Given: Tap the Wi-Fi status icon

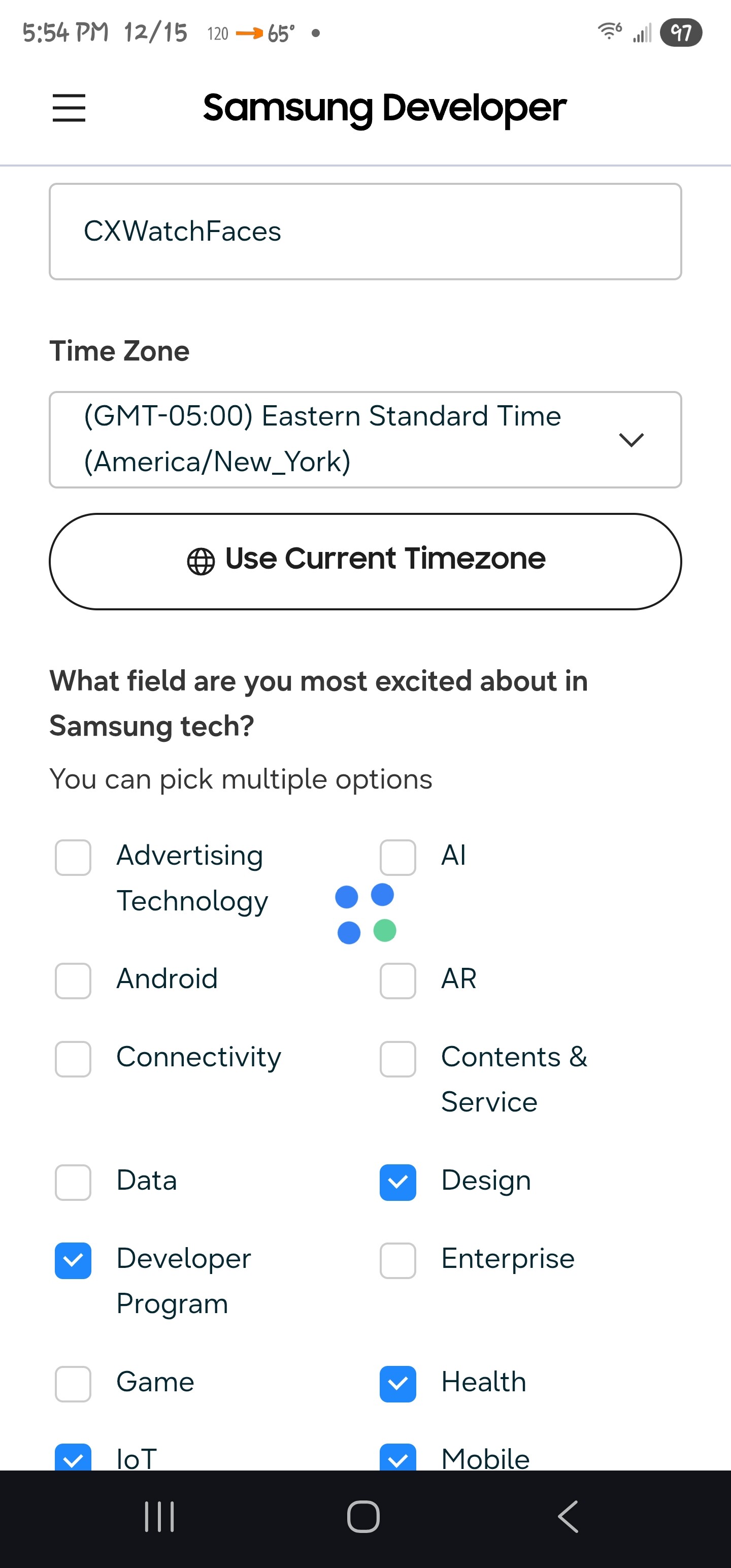Looking at the screenshot, I should tap(609, 30).
